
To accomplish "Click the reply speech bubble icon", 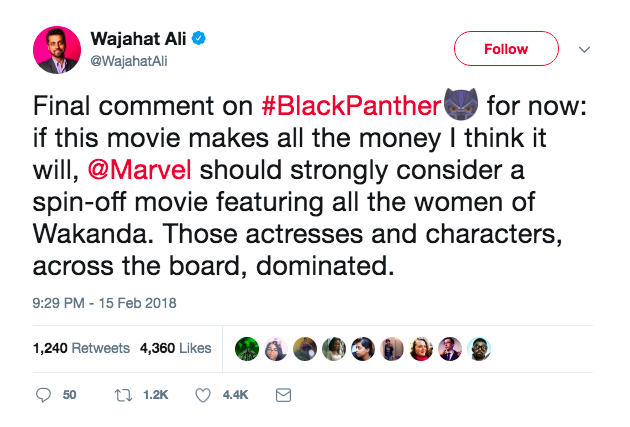I will coord(43,395).
